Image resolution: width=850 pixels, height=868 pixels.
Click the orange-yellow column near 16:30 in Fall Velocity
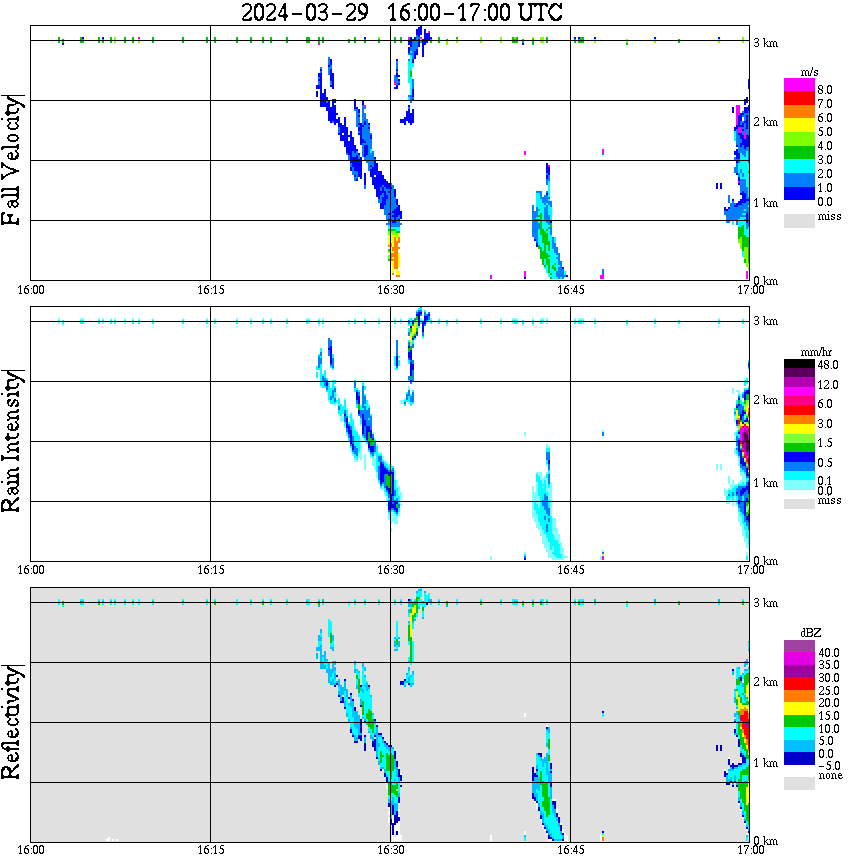[x=394, y=252]
